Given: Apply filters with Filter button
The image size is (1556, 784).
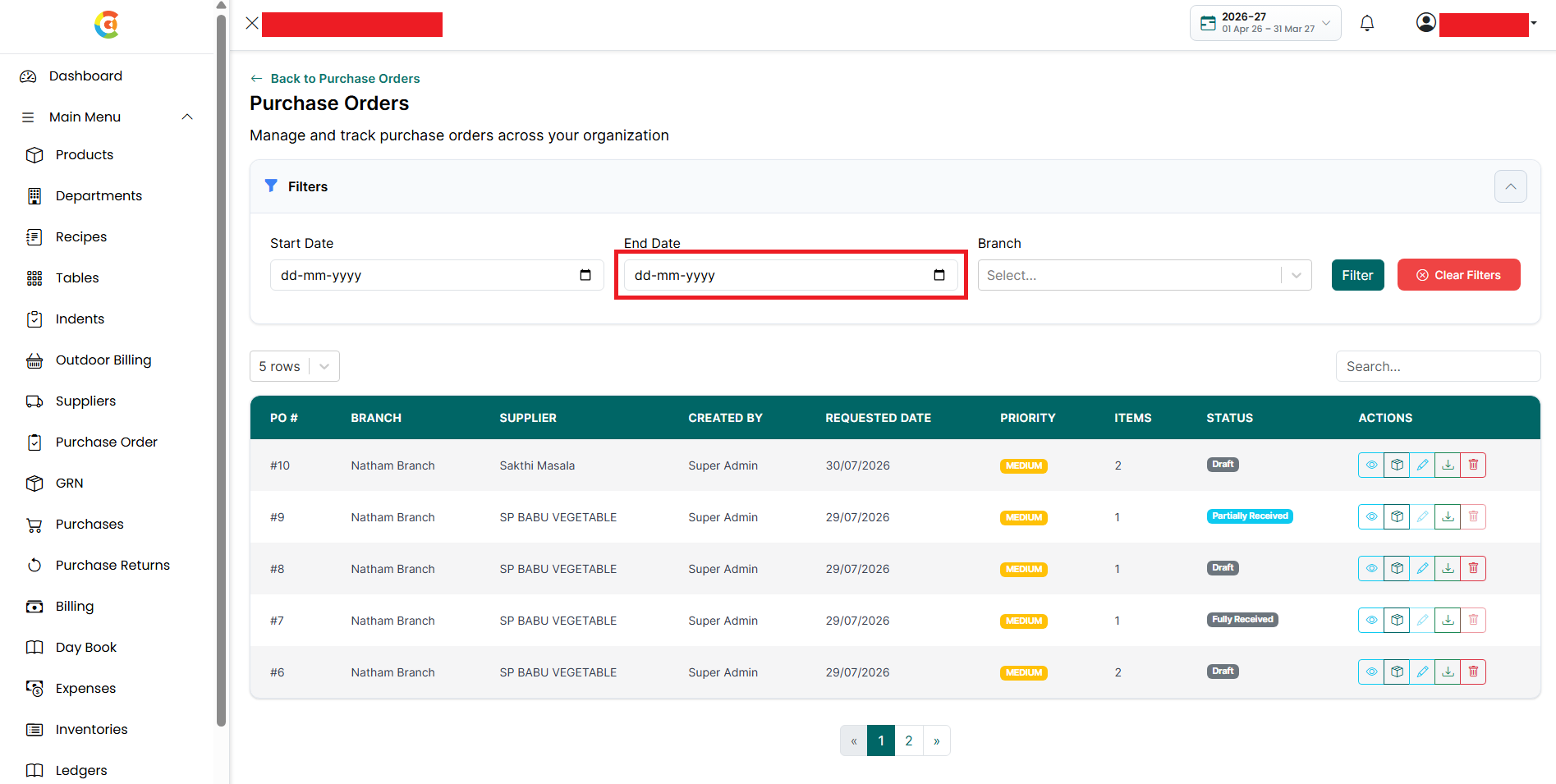Looking at the screenshot, I should click(1357, 275).
